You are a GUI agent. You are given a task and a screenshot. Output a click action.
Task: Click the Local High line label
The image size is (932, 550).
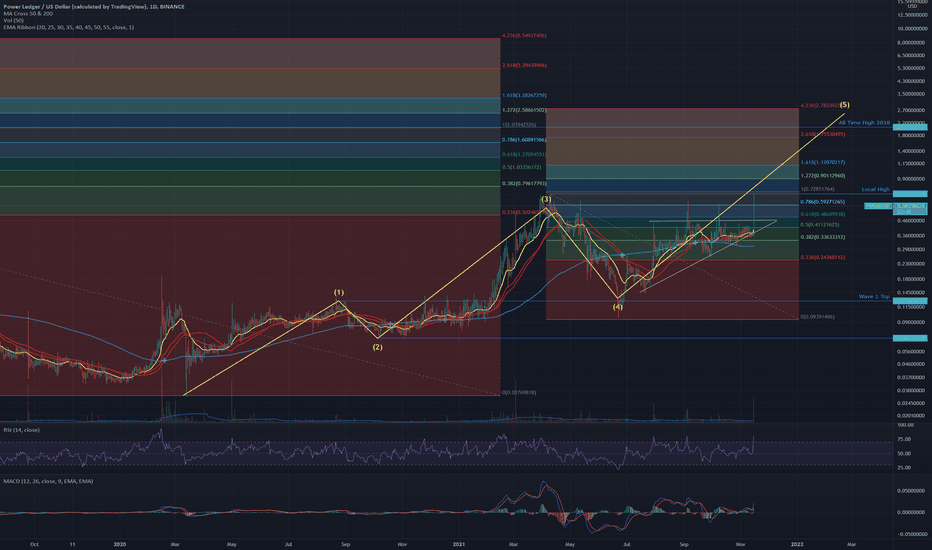[x=876, y=189]
